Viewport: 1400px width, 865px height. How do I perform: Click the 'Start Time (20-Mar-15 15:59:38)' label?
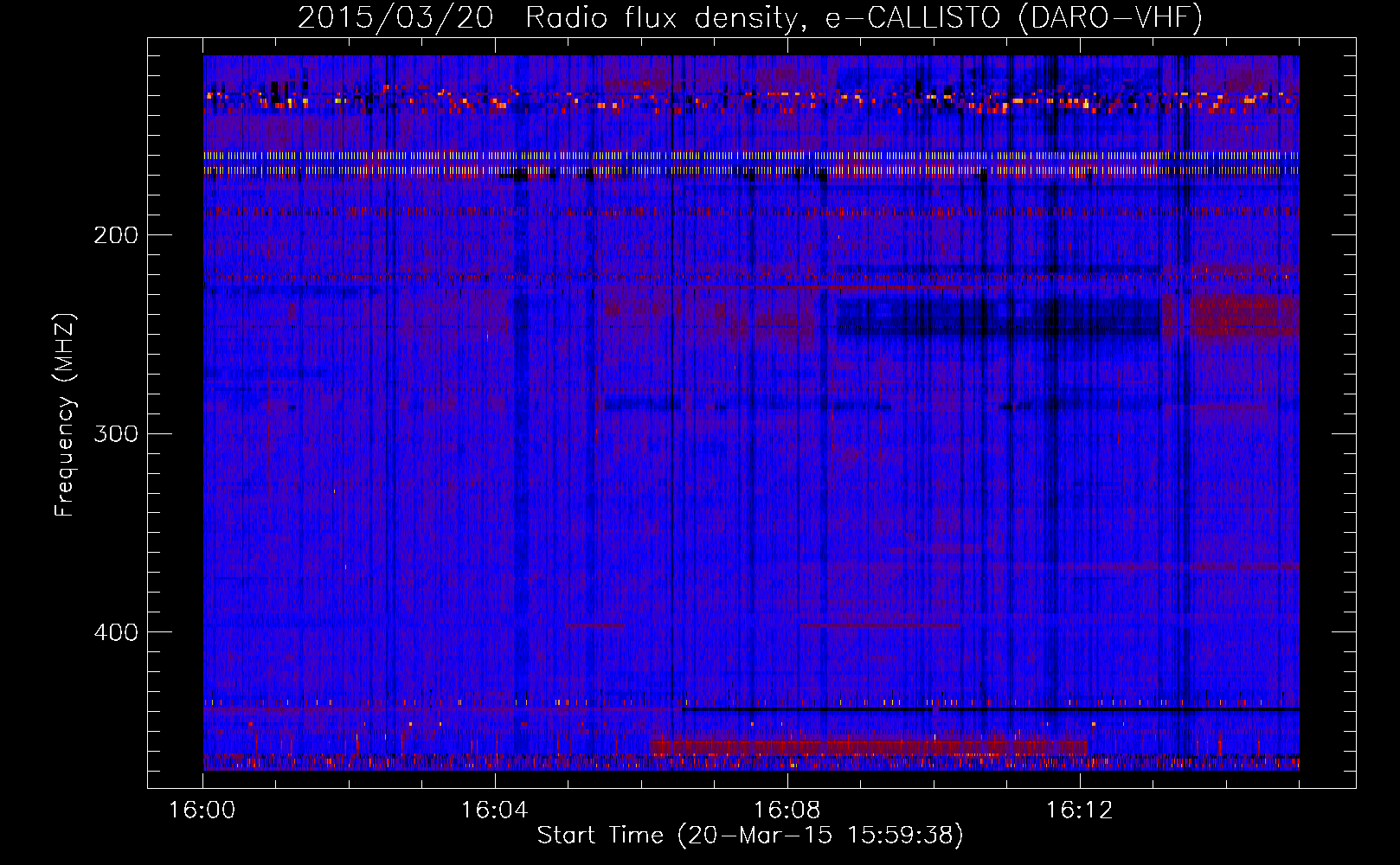750,836
